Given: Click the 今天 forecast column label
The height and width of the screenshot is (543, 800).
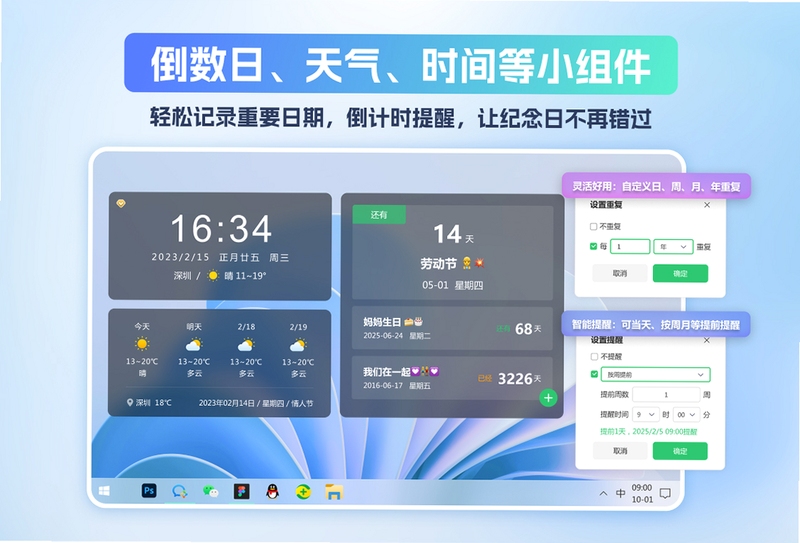Looking at the screenshot, I should pos(142,326).
